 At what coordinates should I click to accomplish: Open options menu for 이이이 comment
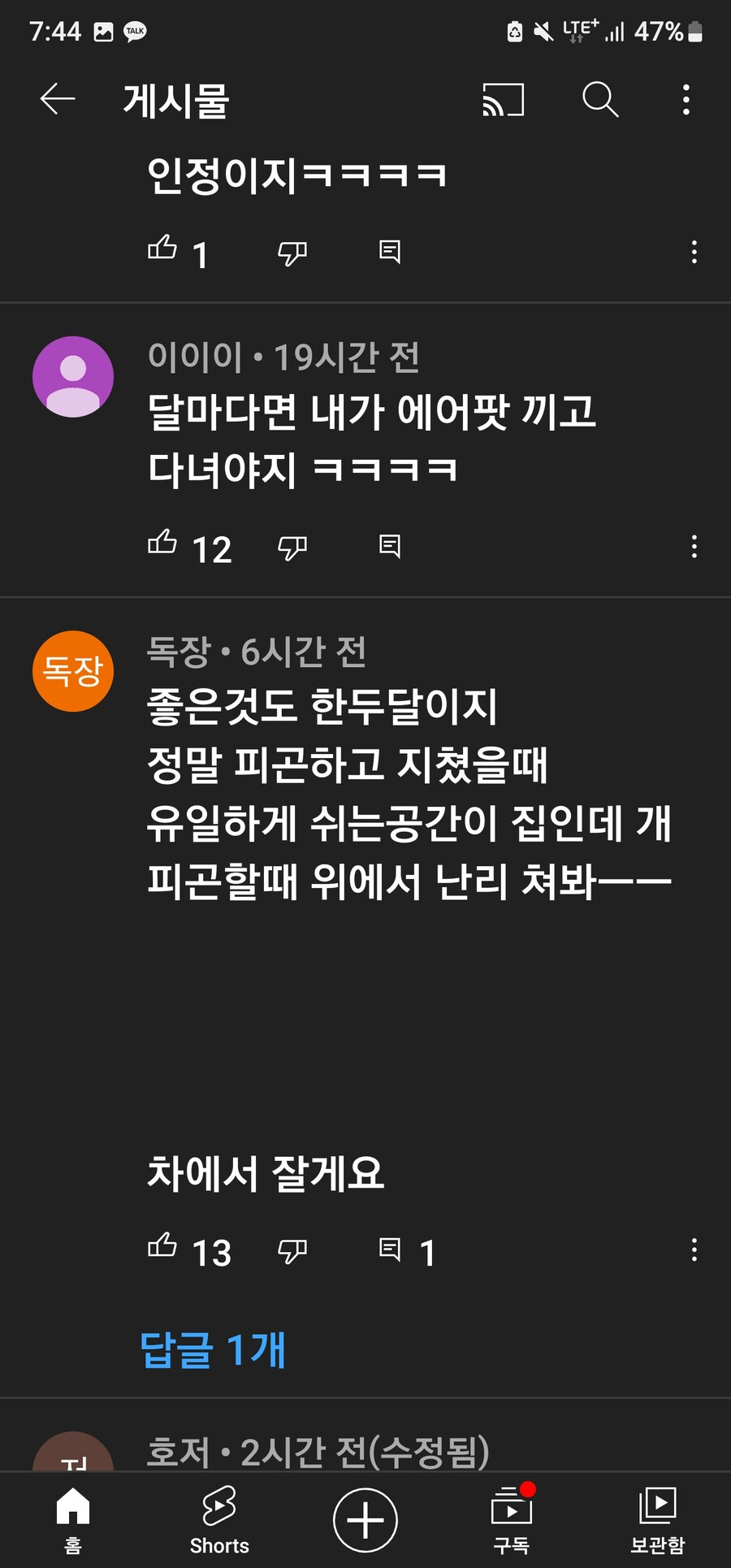694,547
